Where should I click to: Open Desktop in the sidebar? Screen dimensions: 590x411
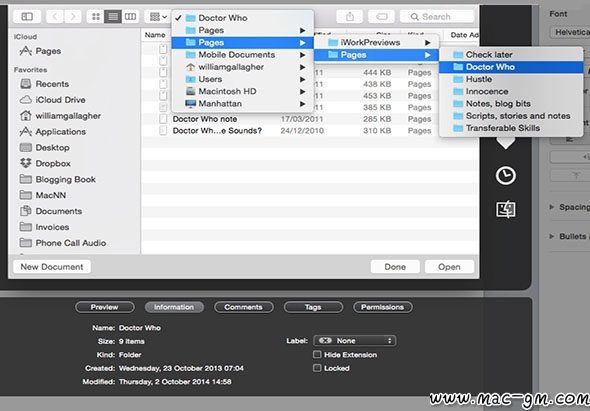click(44, 148)
